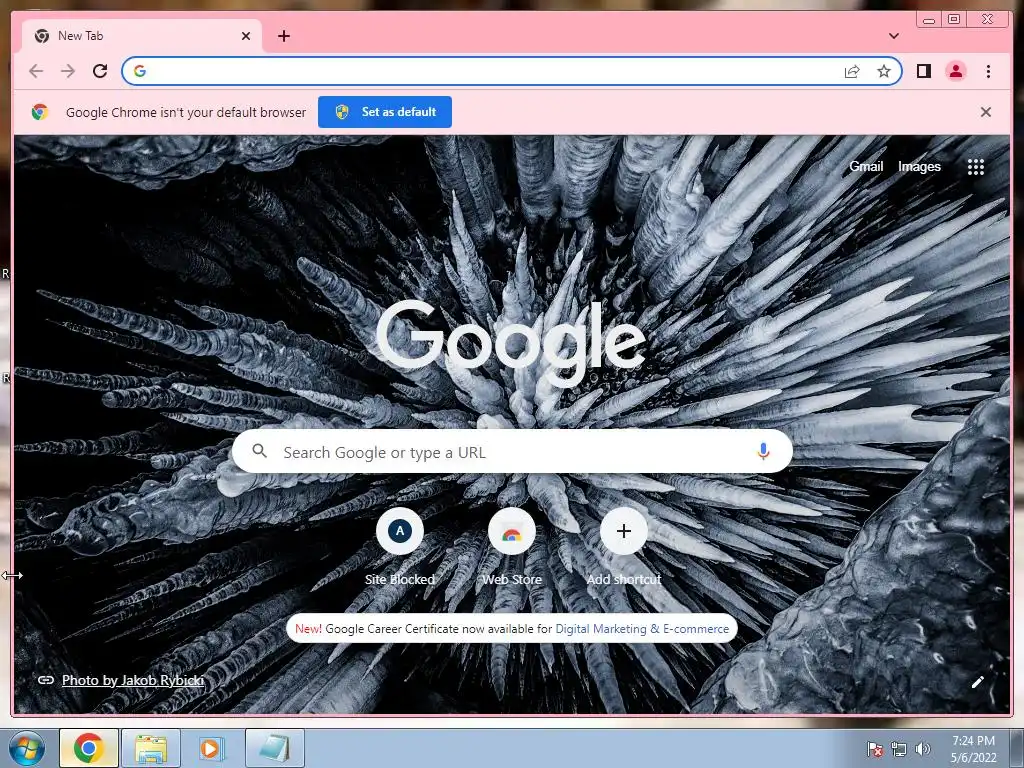The width and height of the screenshot is (1024, 768).
Task: Open the Action Center flag icon
Action: pyautogui.click(x=874, y=749)
